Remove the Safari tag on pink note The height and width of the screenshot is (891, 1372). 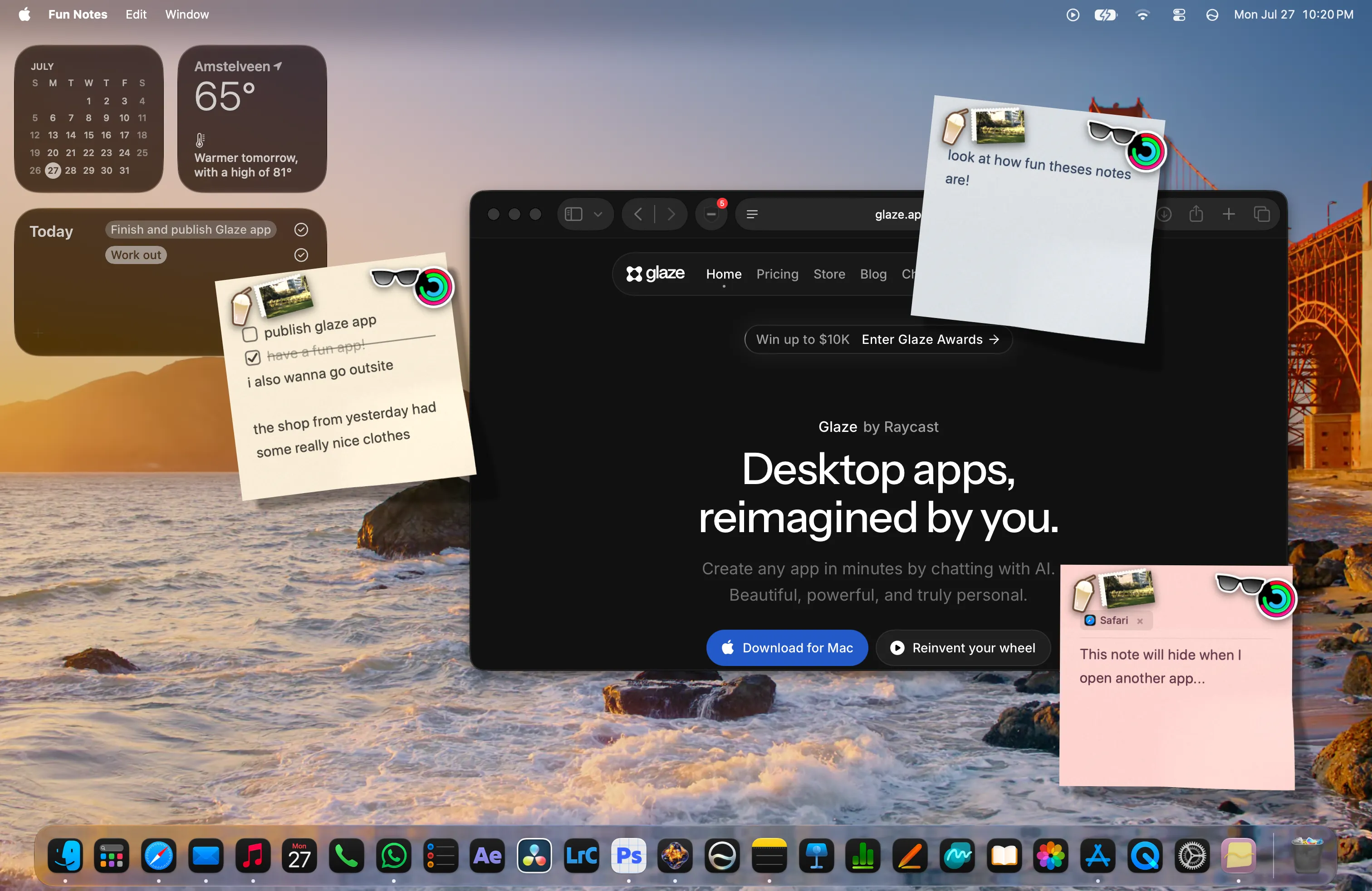point(1140,621)
